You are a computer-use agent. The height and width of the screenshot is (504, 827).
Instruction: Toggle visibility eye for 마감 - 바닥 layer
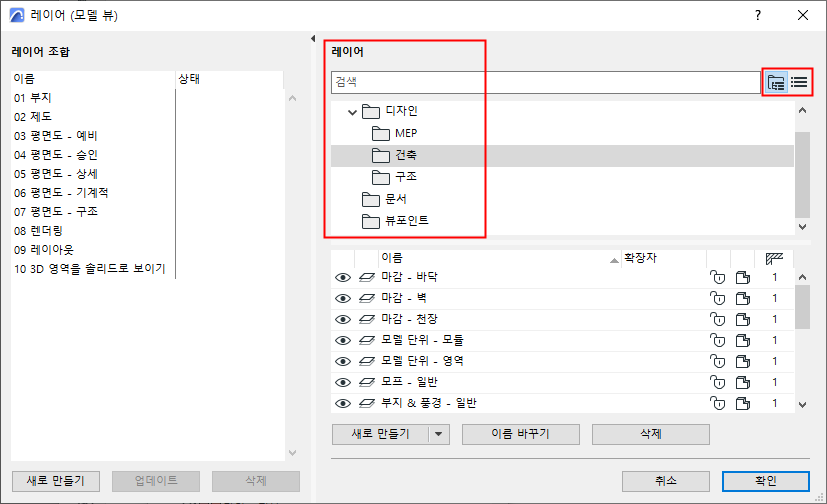pyautogui.click(x=343, y=277)
